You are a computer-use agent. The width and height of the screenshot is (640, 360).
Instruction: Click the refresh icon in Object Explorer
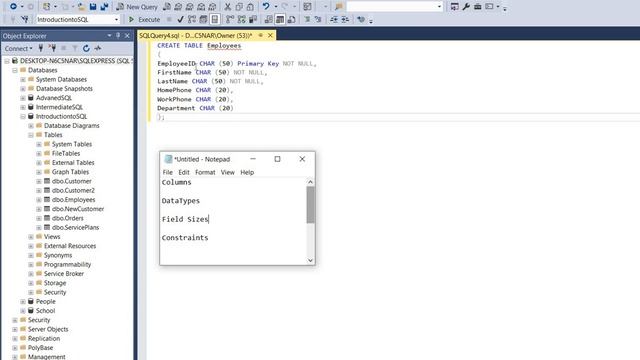(86, 48)
